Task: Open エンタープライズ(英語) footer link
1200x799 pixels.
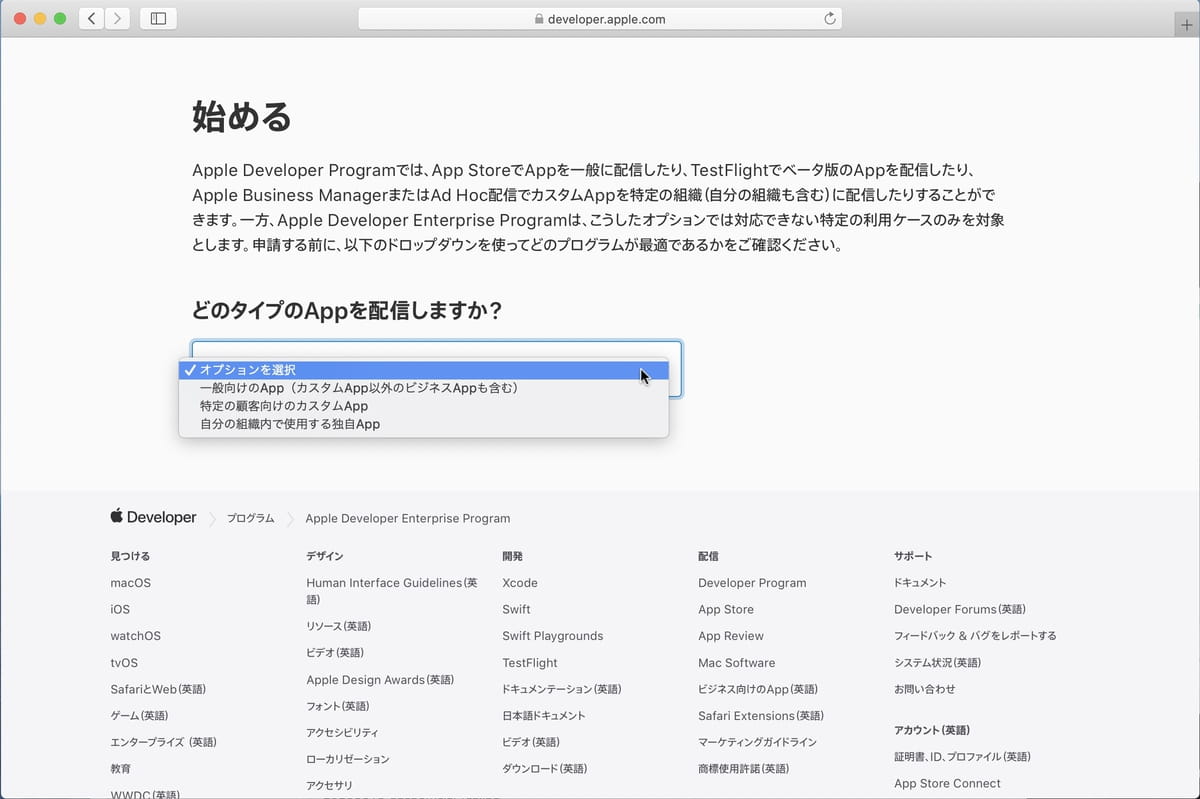Action: click(x=163, y=742)
